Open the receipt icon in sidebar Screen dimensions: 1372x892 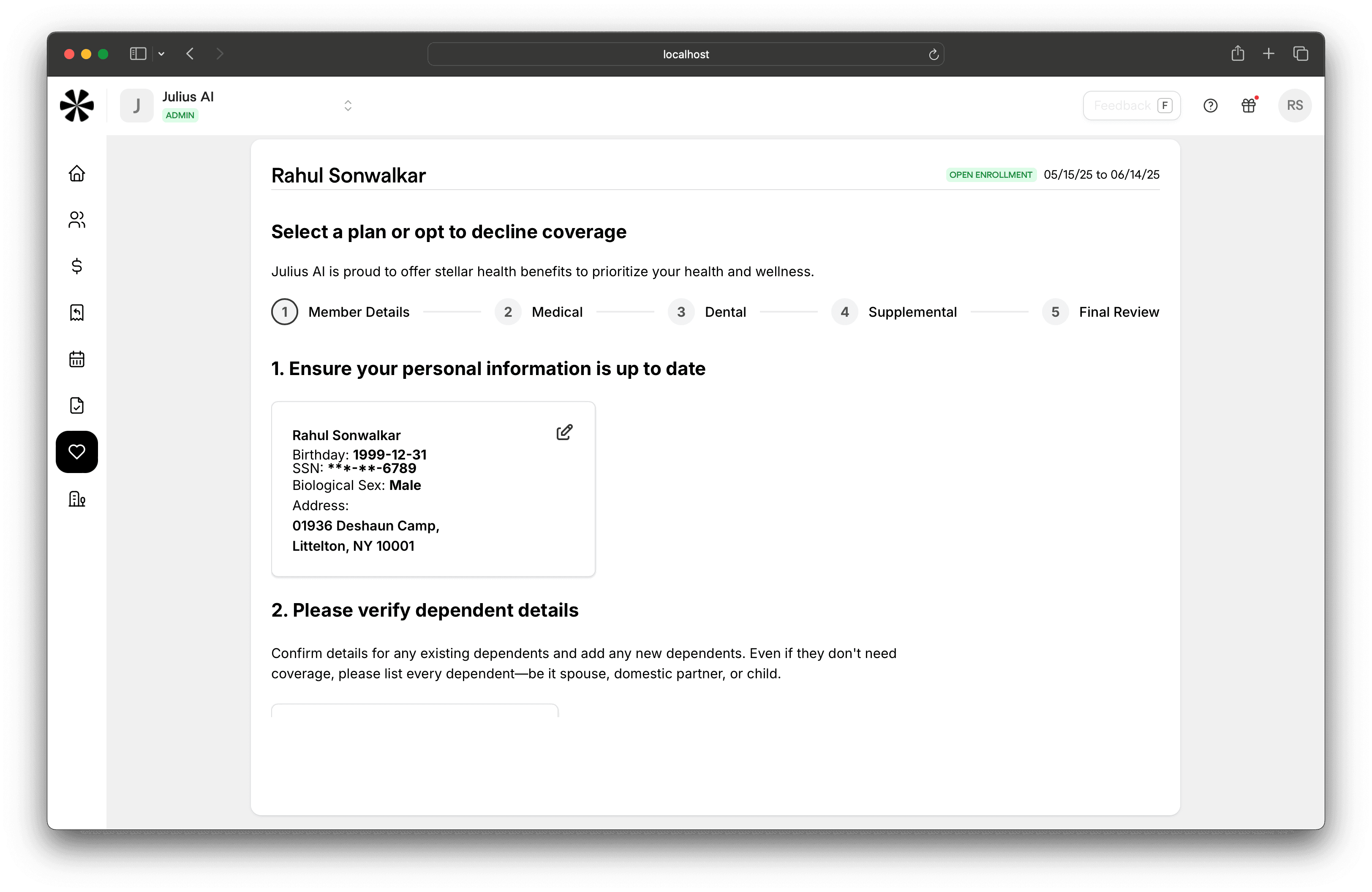(77, 312)
